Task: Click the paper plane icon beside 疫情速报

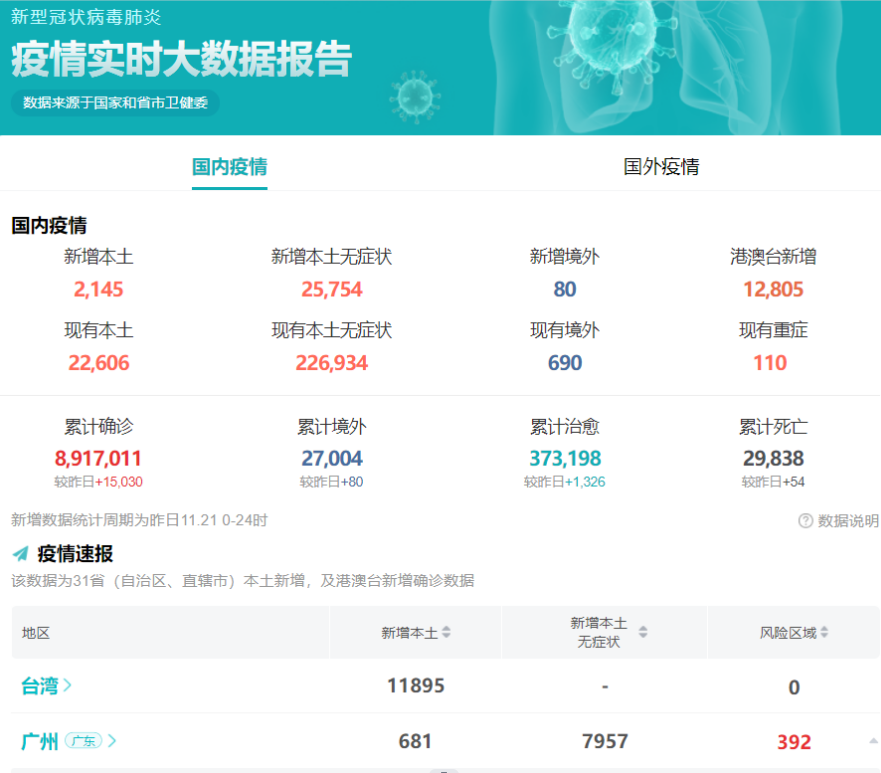Action: pos(21,553)
